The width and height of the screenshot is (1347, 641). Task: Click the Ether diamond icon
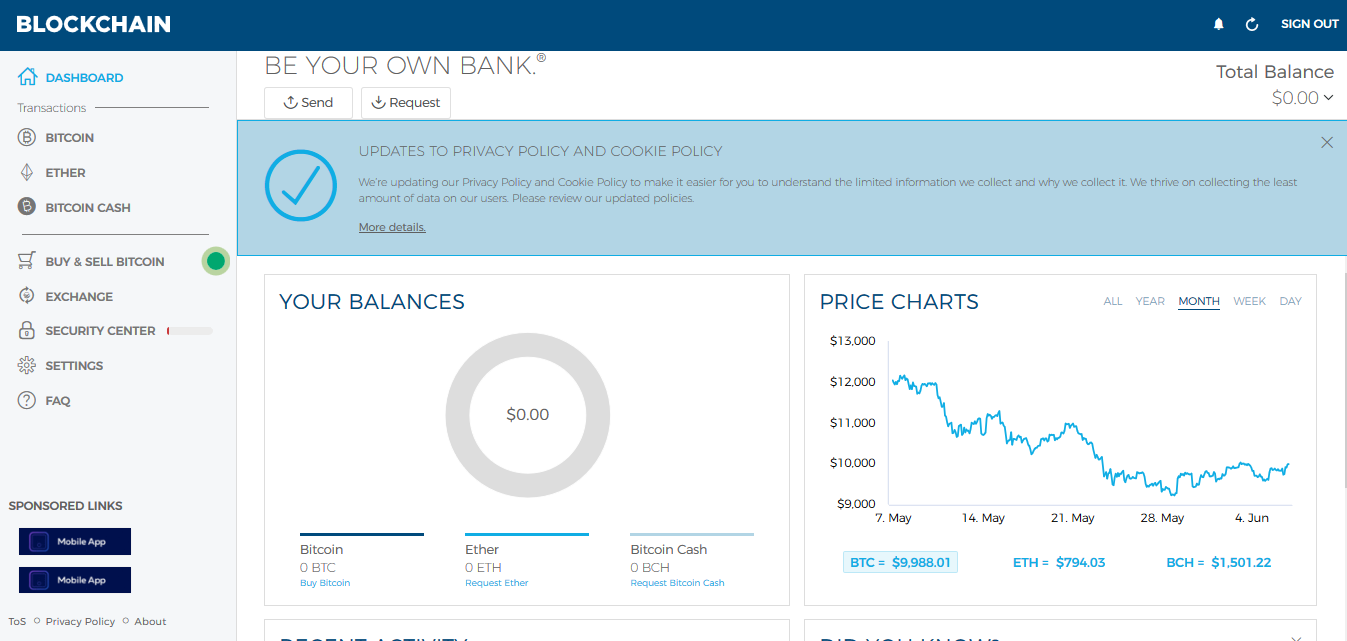point(27,173)
